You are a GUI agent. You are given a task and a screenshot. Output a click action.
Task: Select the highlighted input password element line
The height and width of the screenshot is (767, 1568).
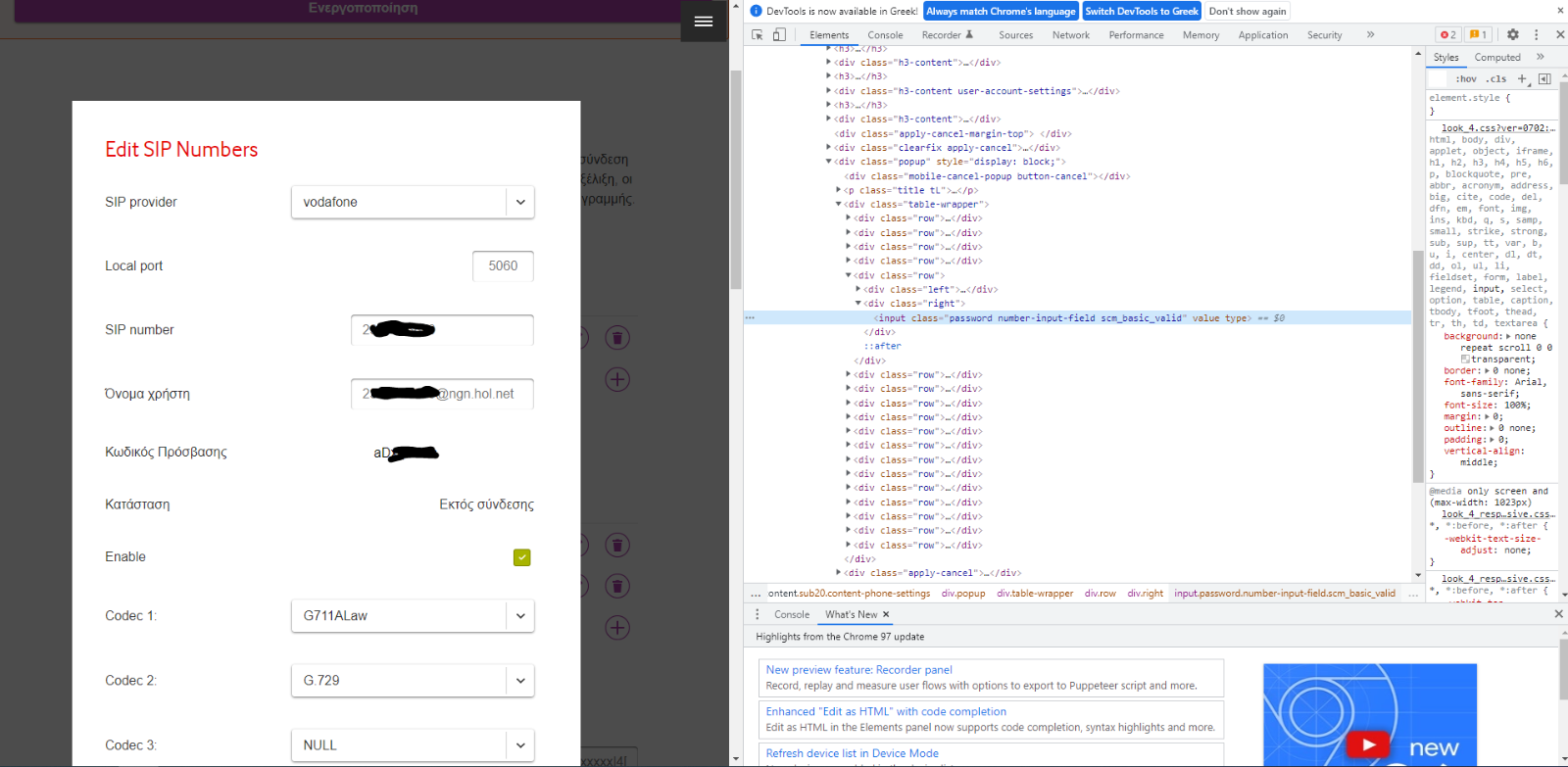pos(1078,318)
